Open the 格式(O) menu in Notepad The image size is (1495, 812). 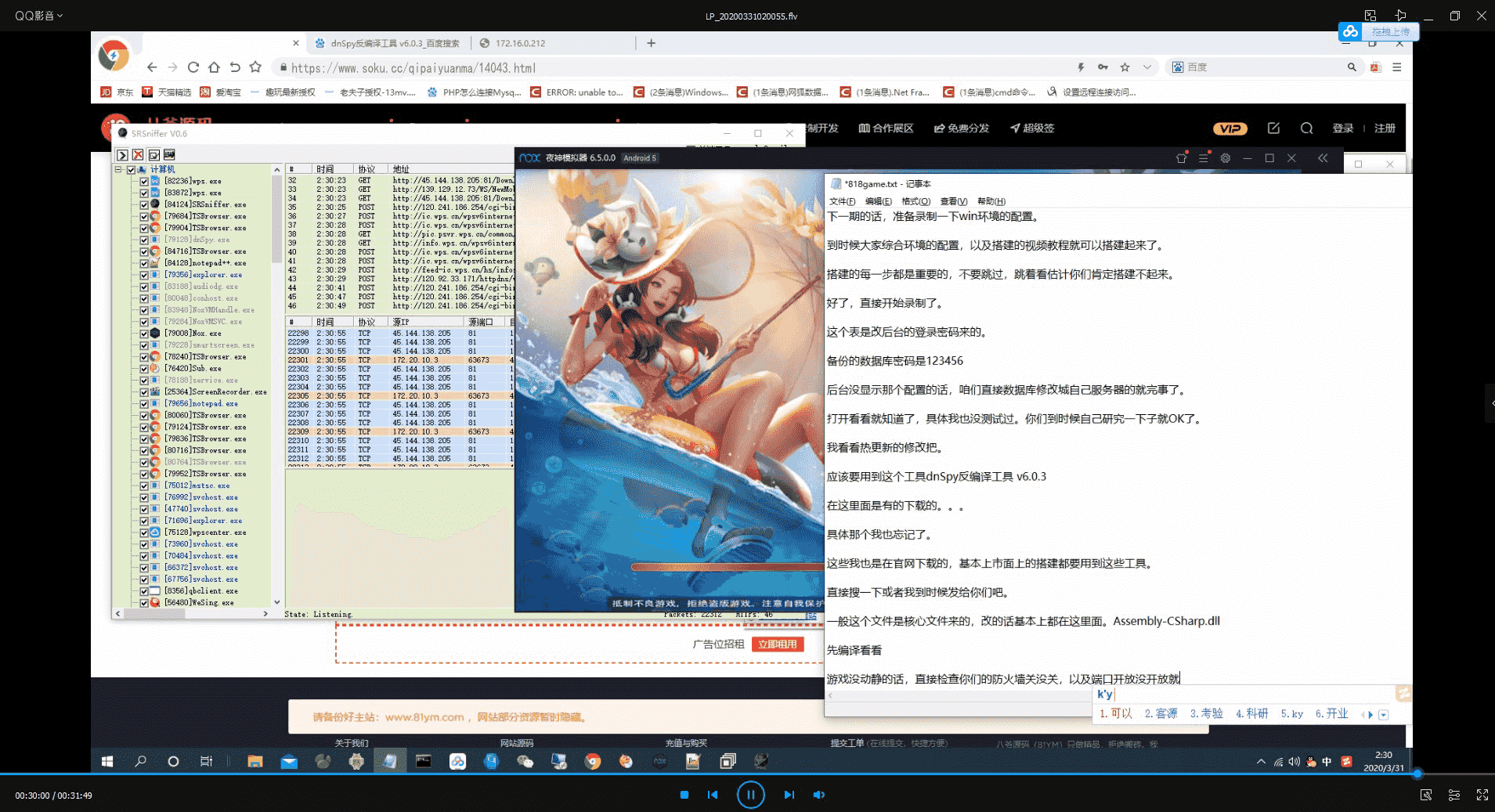pyautogui.click(x=915, y=201)
